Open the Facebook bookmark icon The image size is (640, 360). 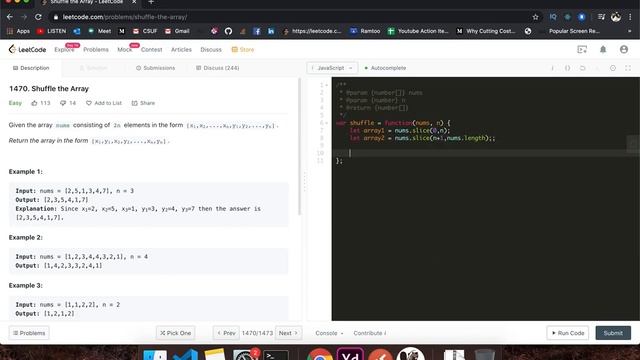[257, 31]
